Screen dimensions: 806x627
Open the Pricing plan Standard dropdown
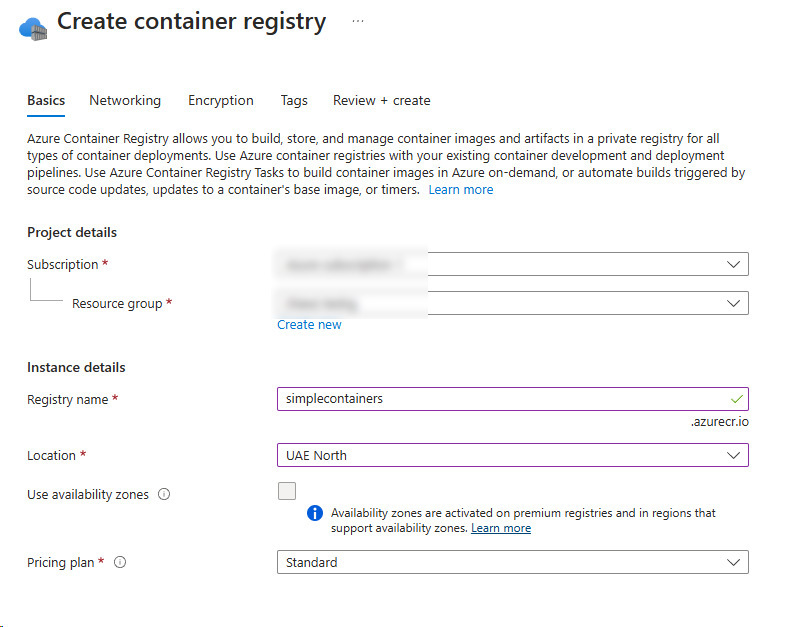[512, 562]
